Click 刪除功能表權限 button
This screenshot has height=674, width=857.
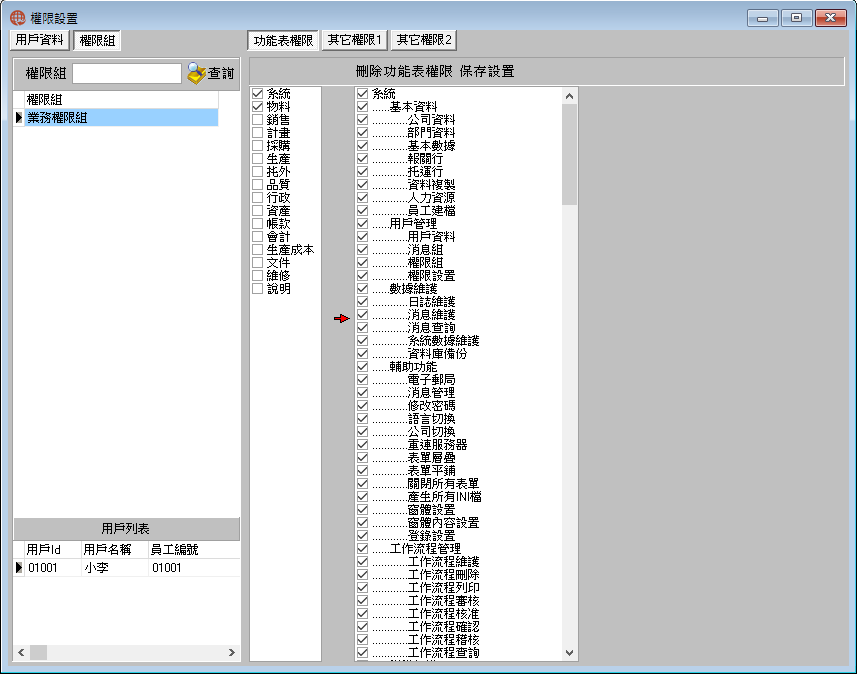pos(404,72)
